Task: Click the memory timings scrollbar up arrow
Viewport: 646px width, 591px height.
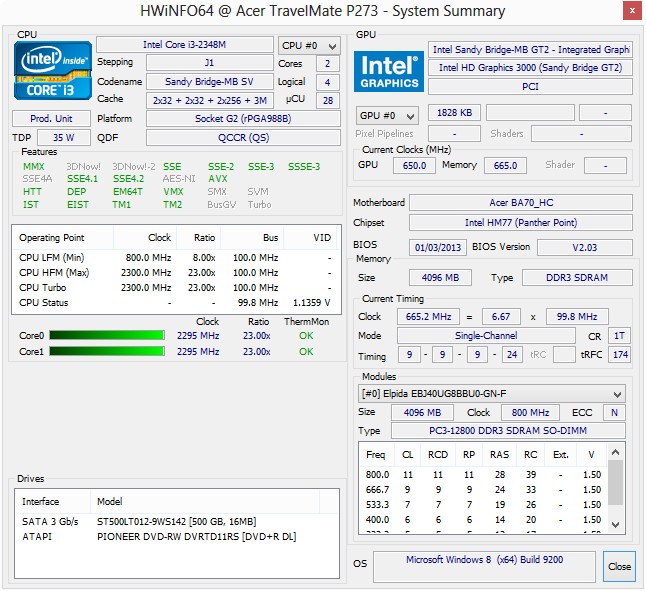Action: point(615,452)
